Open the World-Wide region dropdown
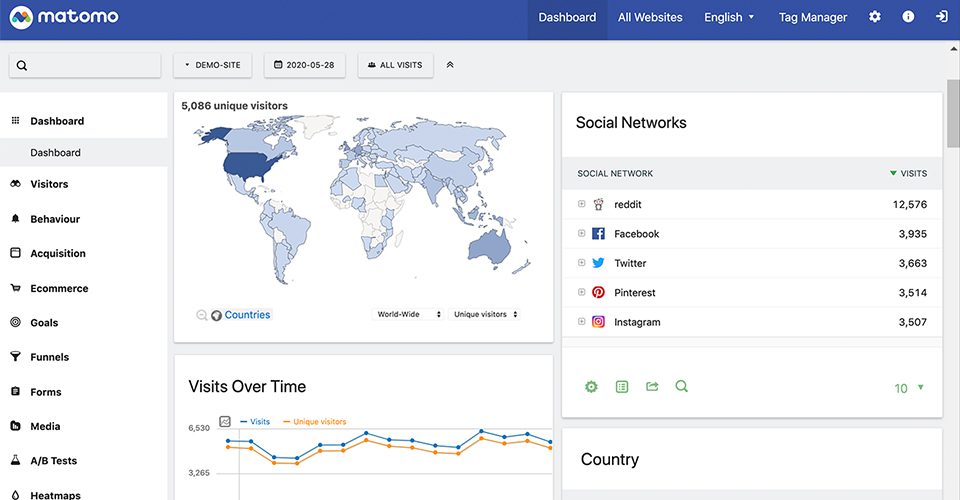Viewport: 960px width, 500px height. coord(408,314)
